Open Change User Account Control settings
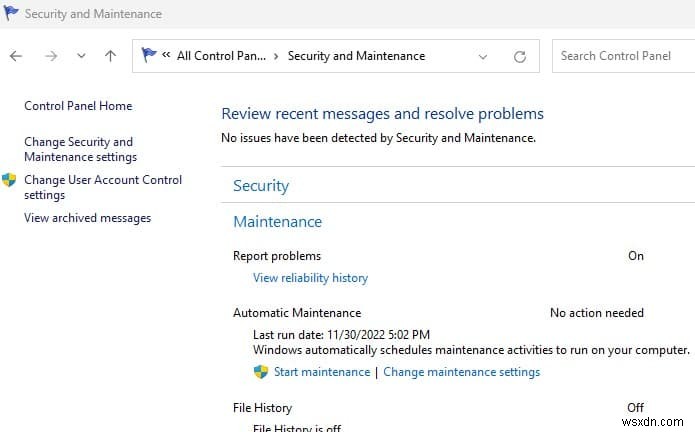695x432 pixels. click(x=103, y=187)
